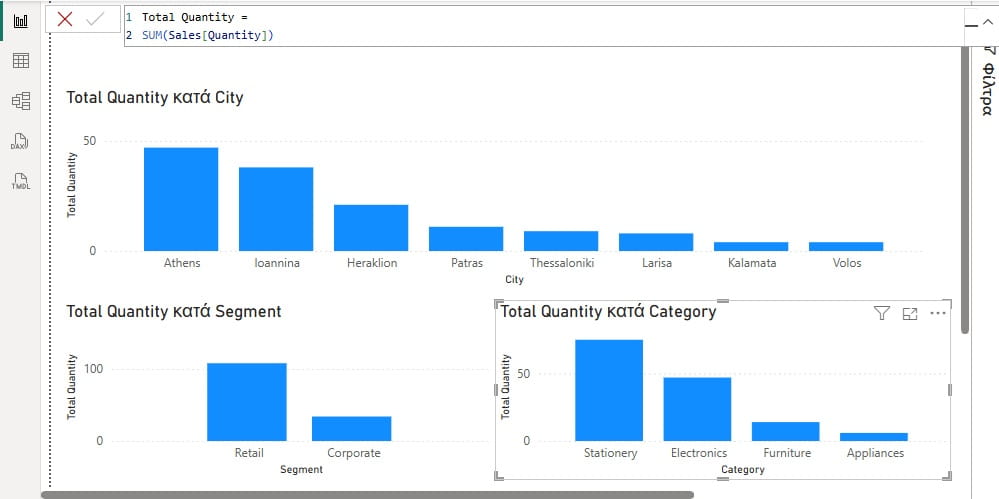Click the 'Segment' x-axis title

pos(301,470)
